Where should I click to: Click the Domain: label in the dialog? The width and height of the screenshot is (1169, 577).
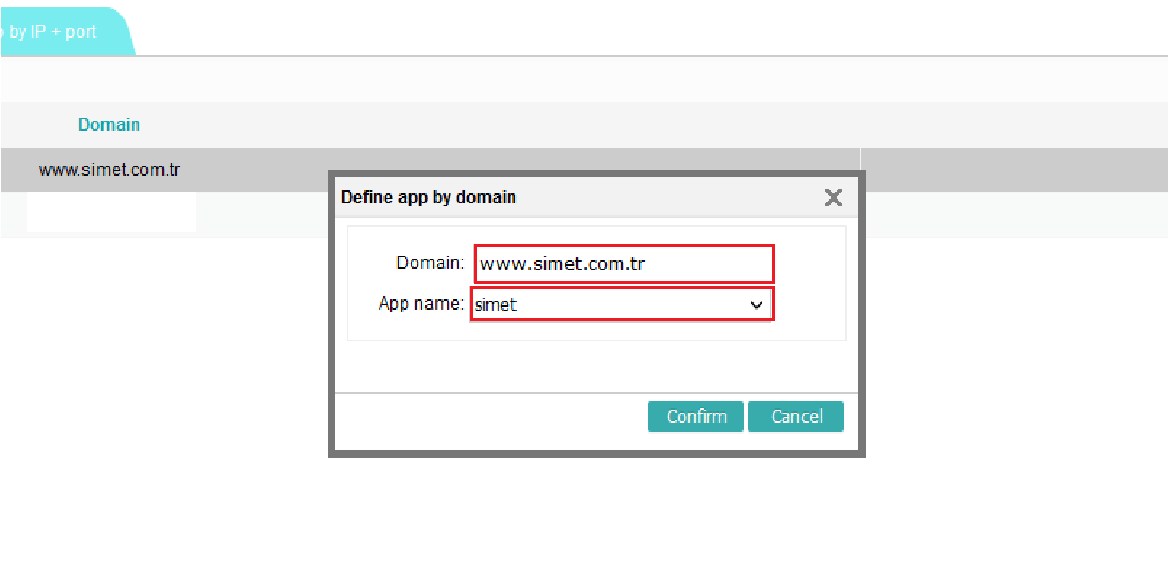[430, 264]
